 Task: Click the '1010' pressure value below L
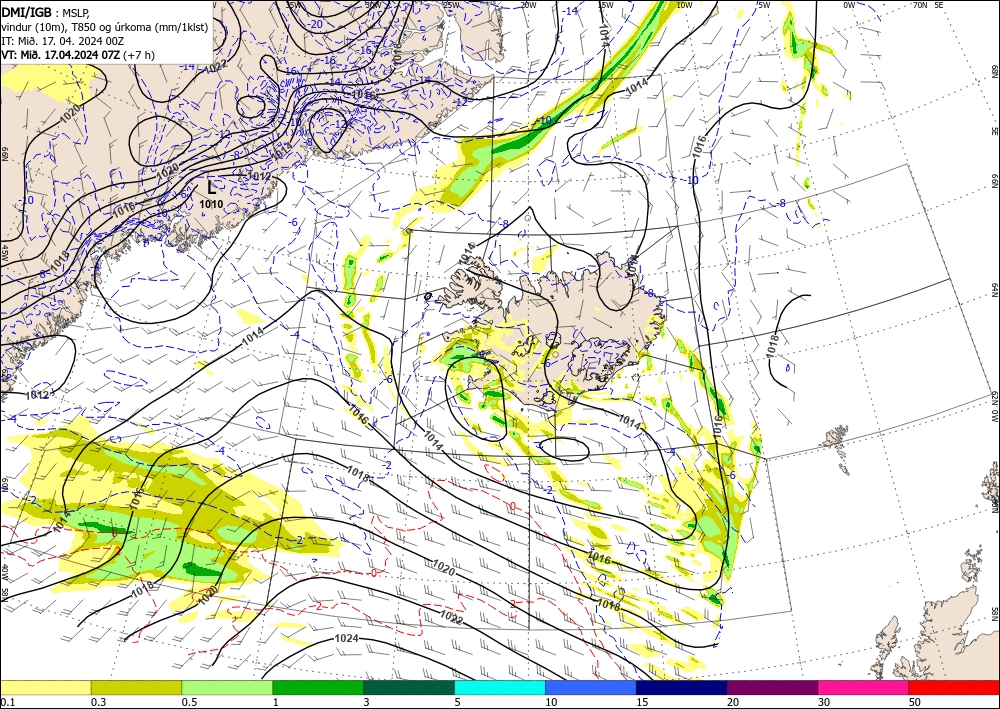211,204
